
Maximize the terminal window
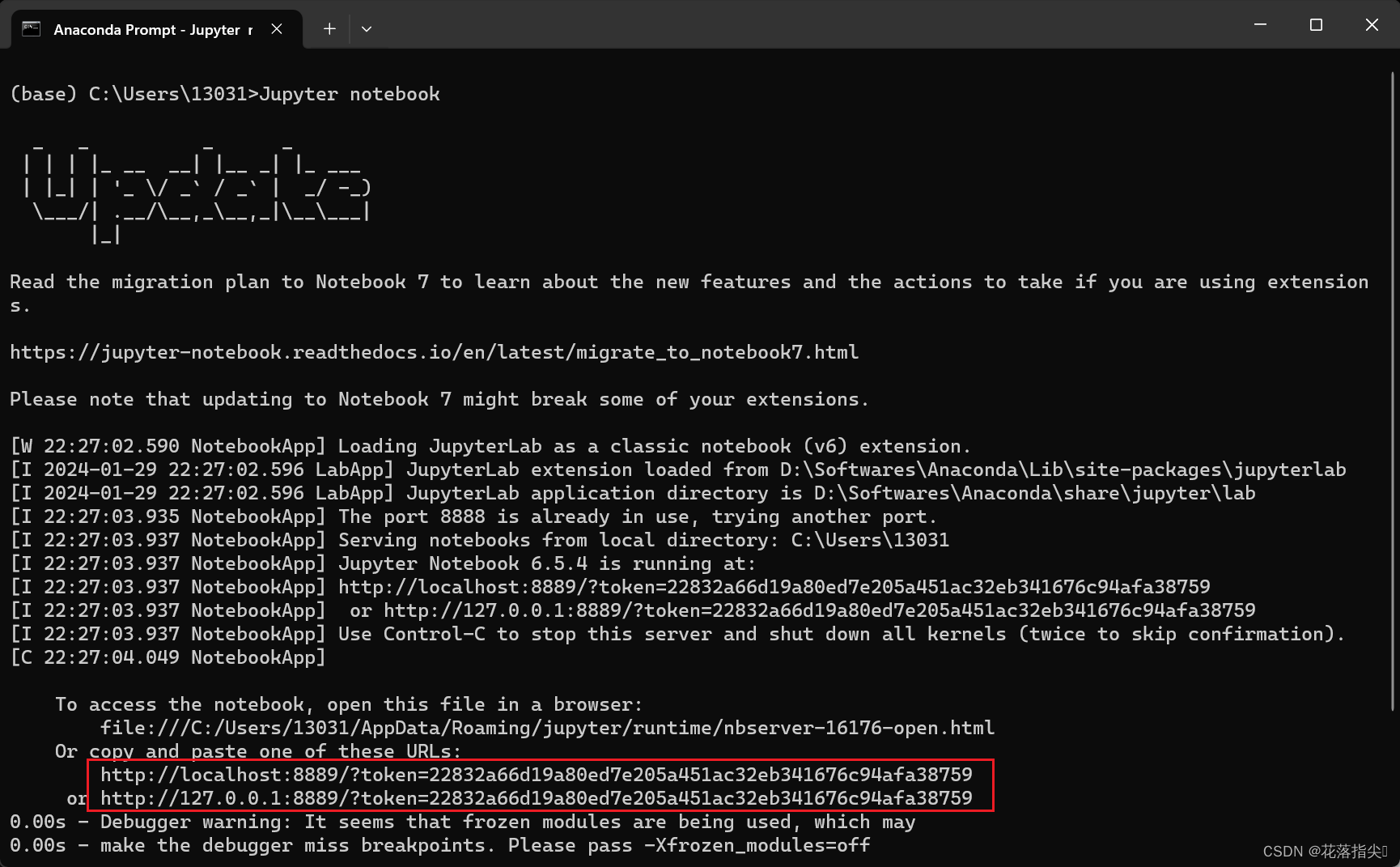[1316, 24]
